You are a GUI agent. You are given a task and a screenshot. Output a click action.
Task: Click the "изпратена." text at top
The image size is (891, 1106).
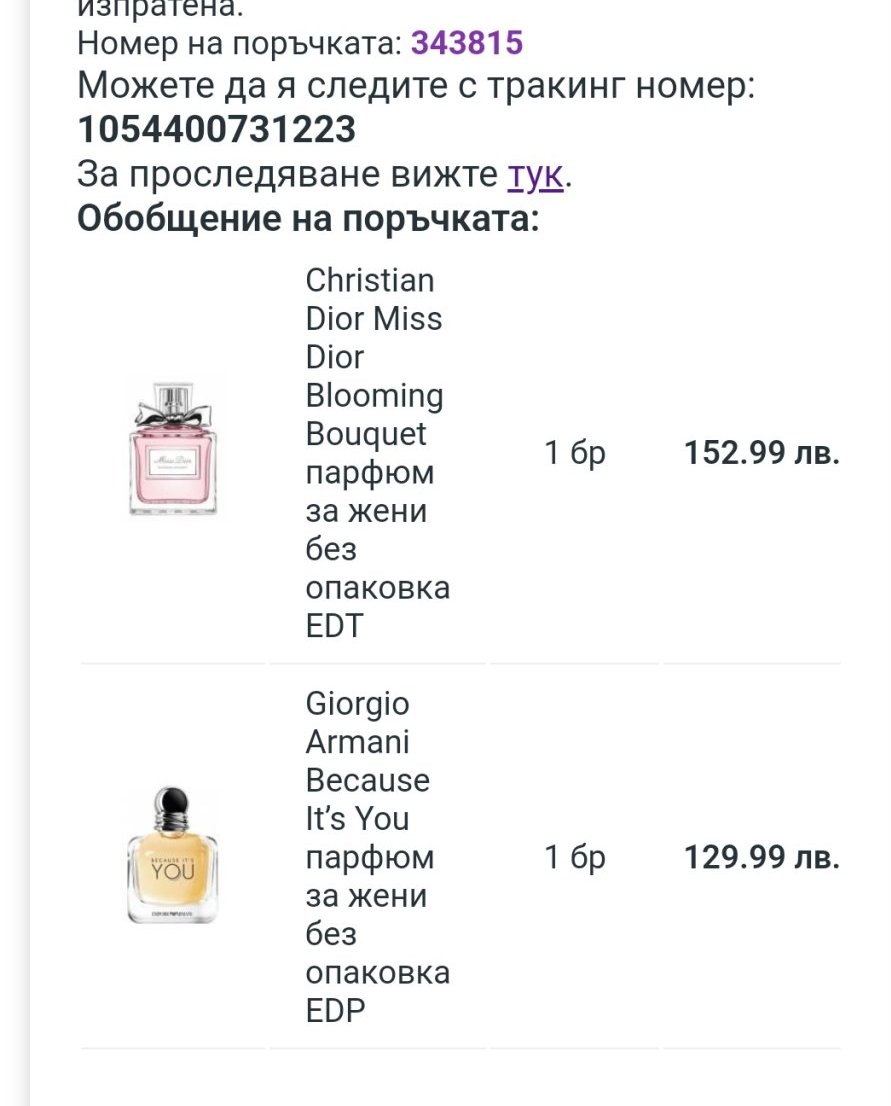point(160,8)
